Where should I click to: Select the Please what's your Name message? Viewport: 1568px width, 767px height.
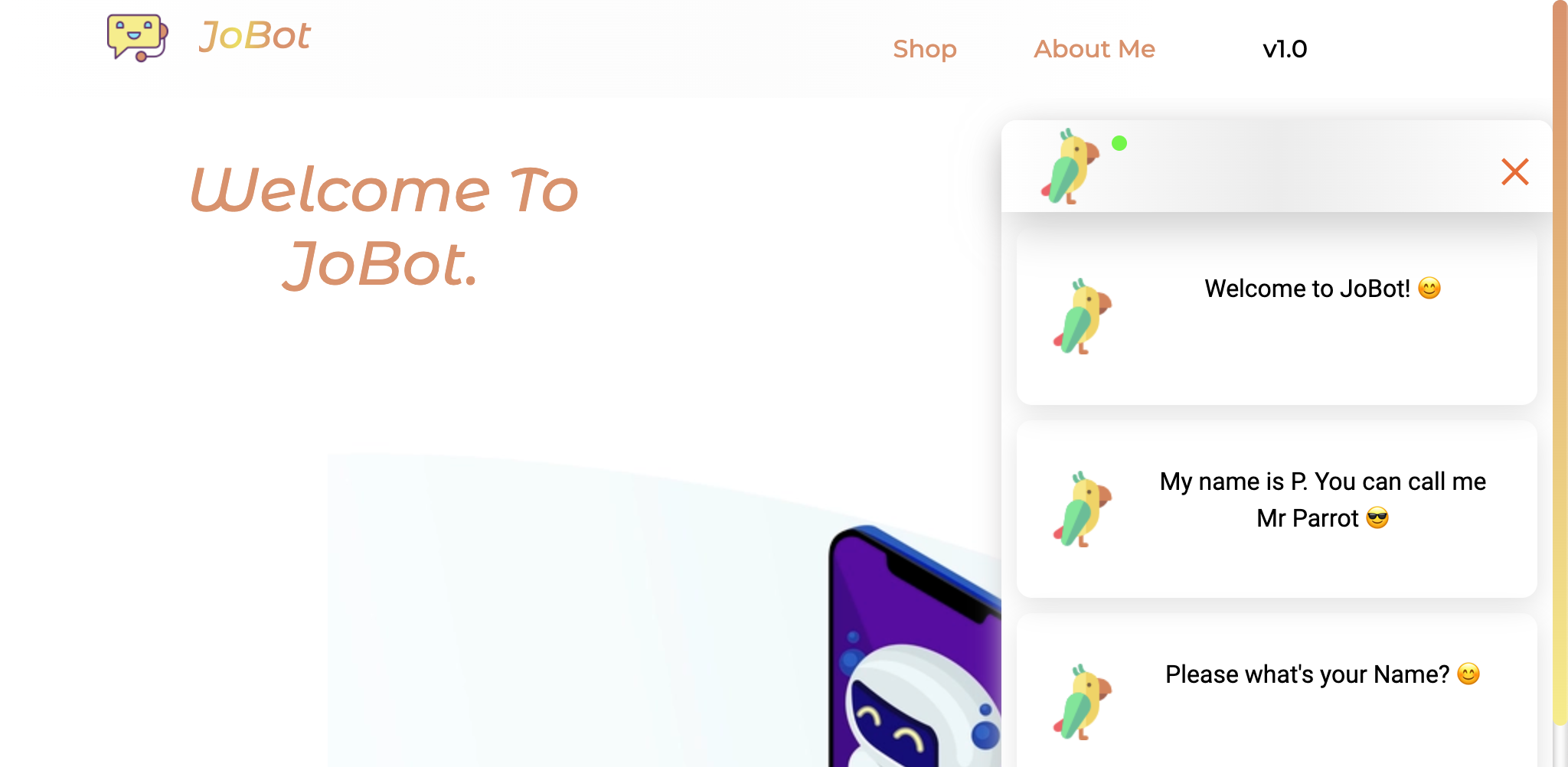pos(1277,690)
